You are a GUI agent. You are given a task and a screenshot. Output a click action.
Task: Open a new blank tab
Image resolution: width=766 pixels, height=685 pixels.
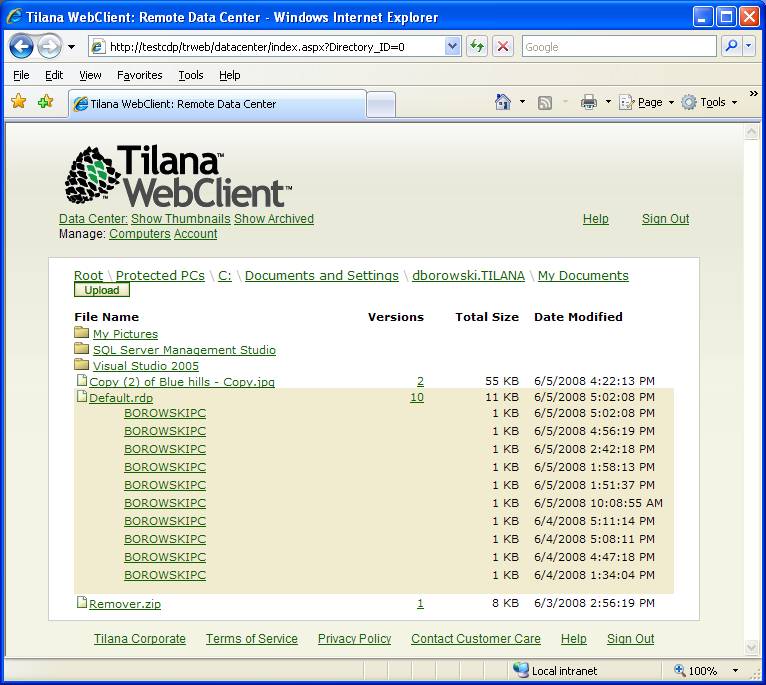click(x=381, y=104)
